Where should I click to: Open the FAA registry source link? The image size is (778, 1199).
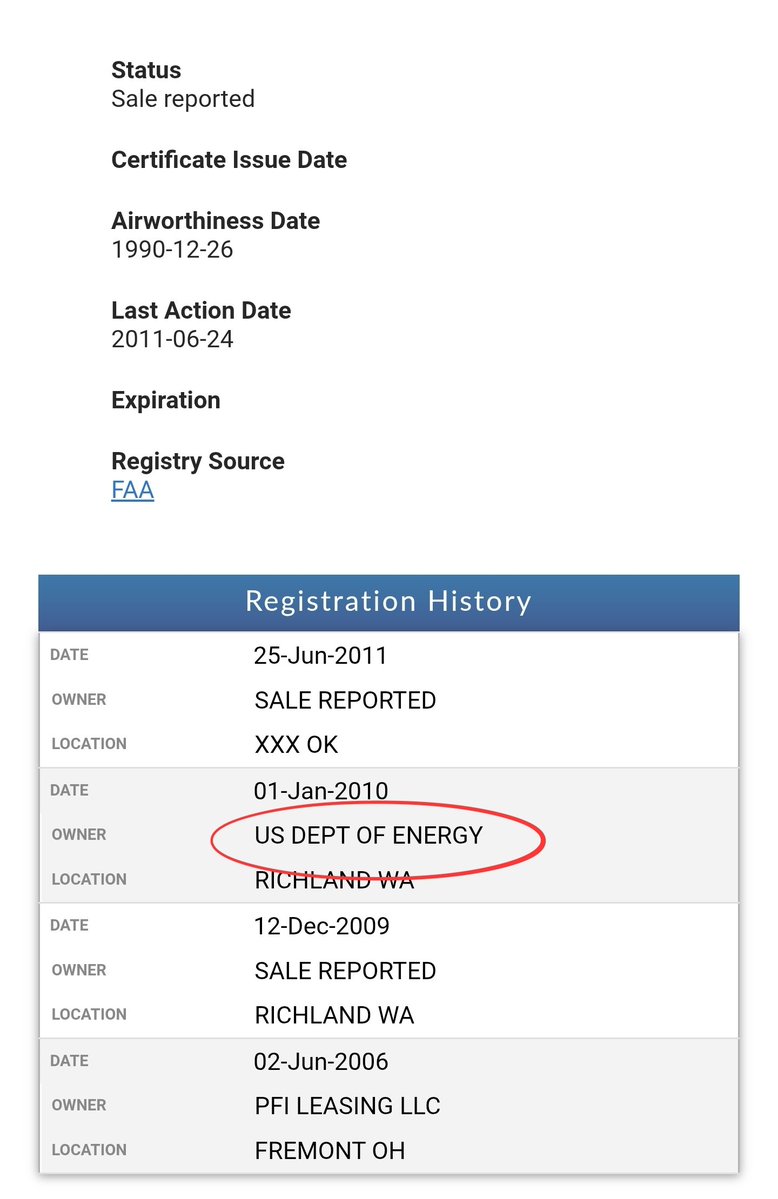[132, 491]
